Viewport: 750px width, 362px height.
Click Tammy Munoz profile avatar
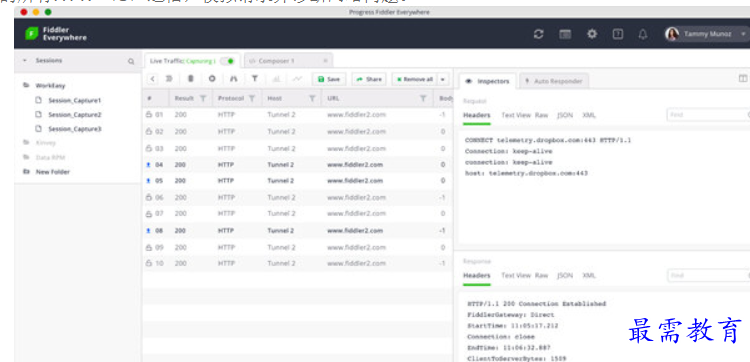pos(672,34)
